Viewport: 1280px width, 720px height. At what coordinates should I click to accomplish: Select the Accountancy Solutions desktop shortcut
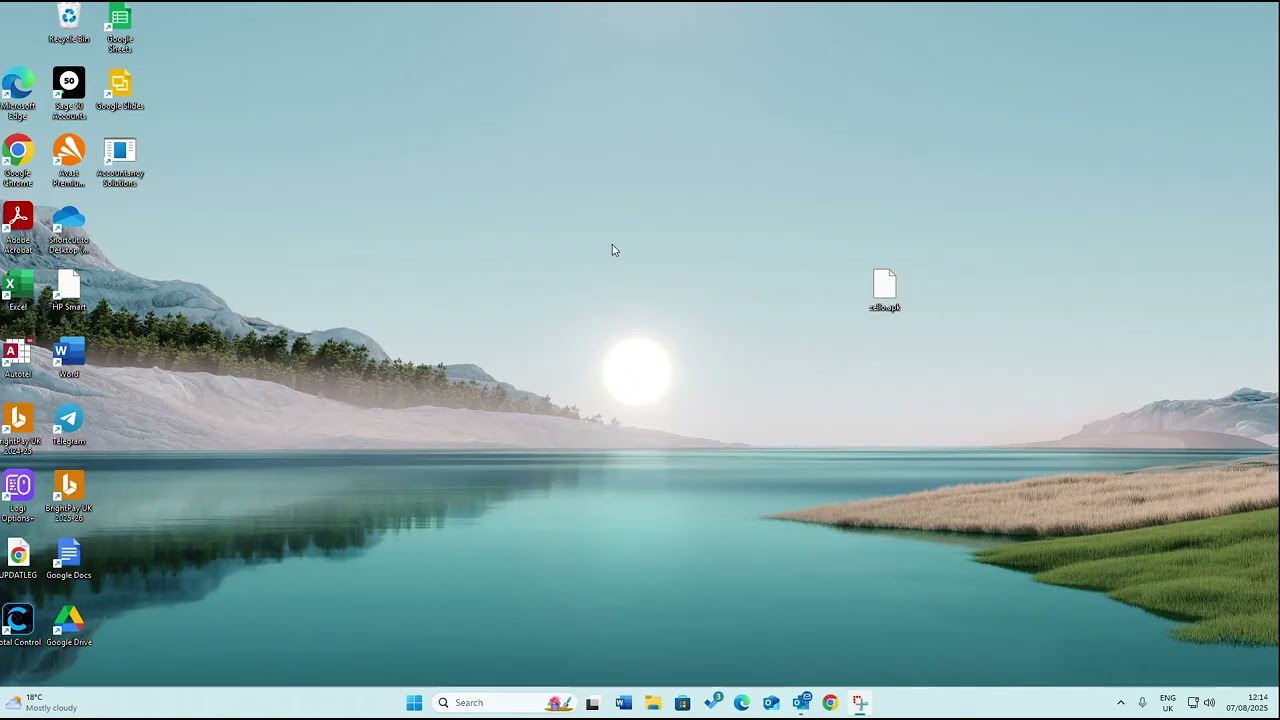click(120, 161)
